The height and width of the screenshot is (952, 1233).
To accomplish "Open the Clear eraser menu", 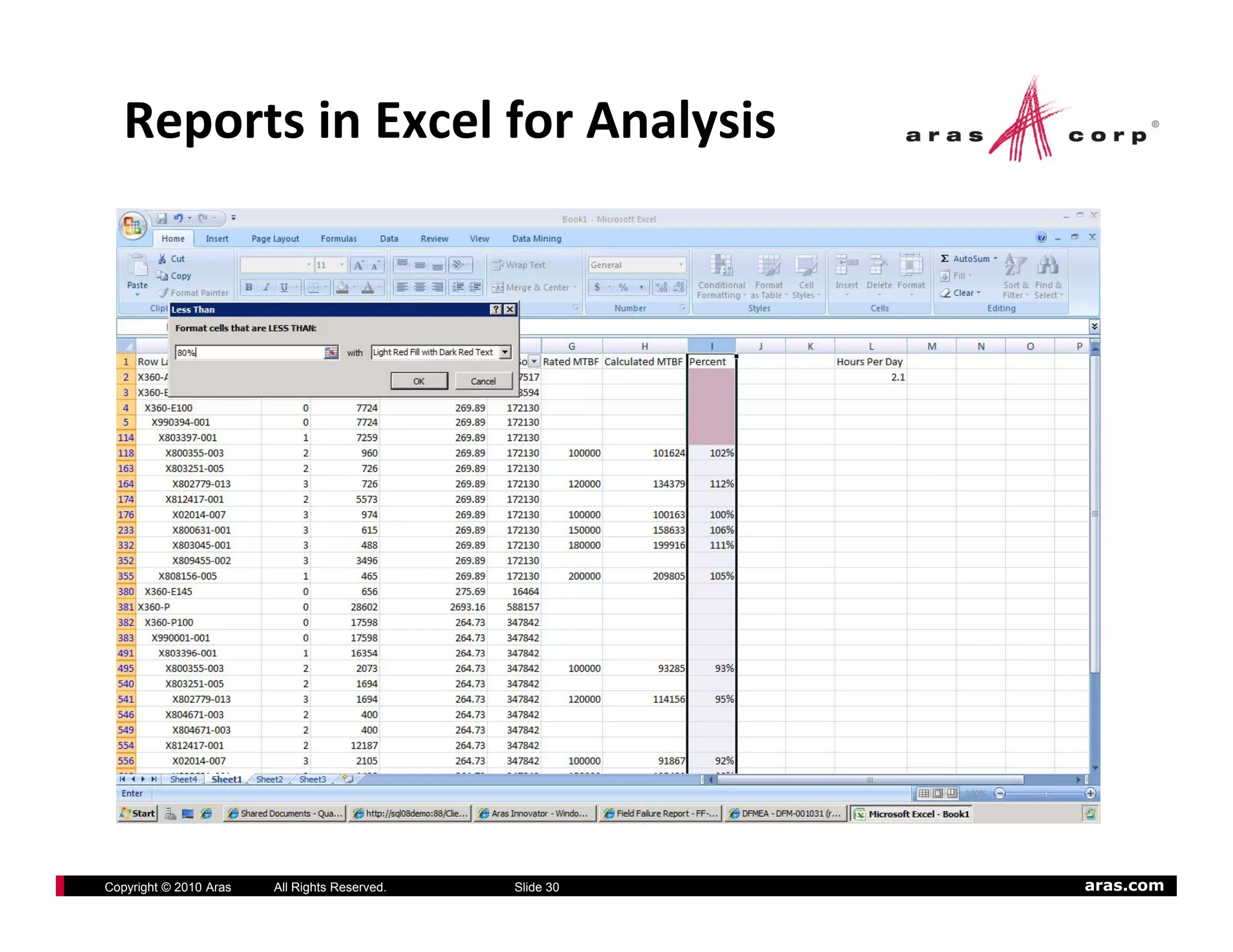I will point(960,293).
